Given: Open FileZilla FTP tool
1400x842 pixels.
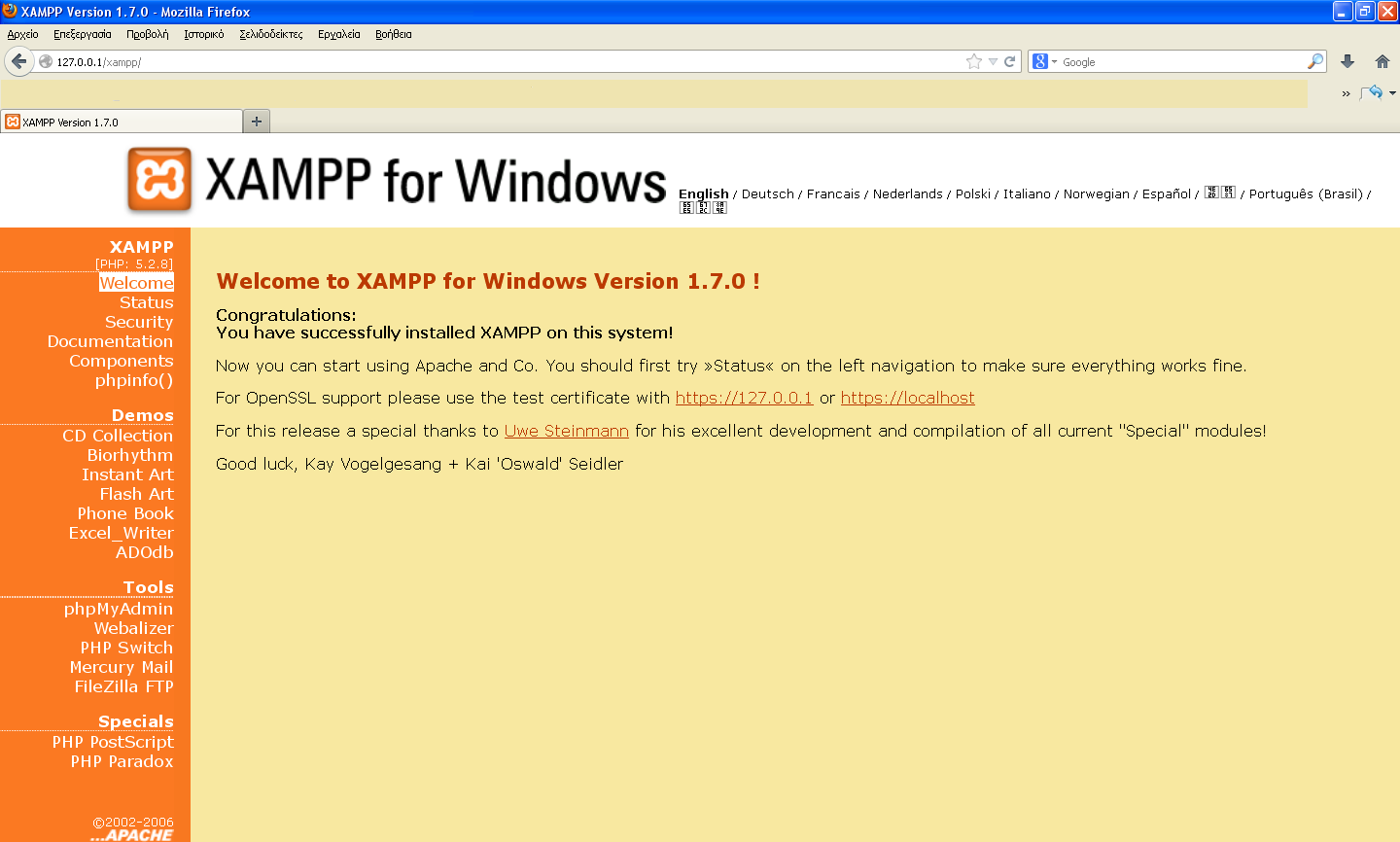Looking at the screenshot, I should [x=124, y=686].
